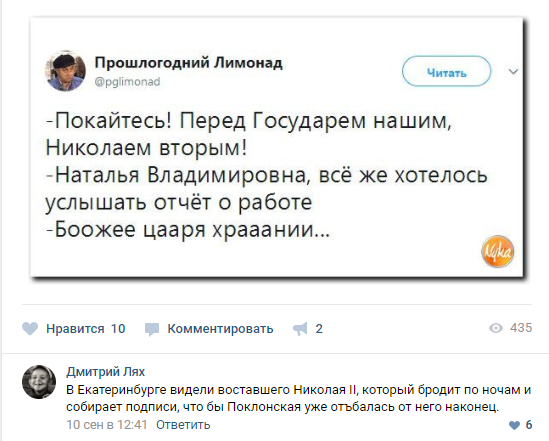Click the like count 6 on the comment
549x441 pixels.
[x=529, y=425]
